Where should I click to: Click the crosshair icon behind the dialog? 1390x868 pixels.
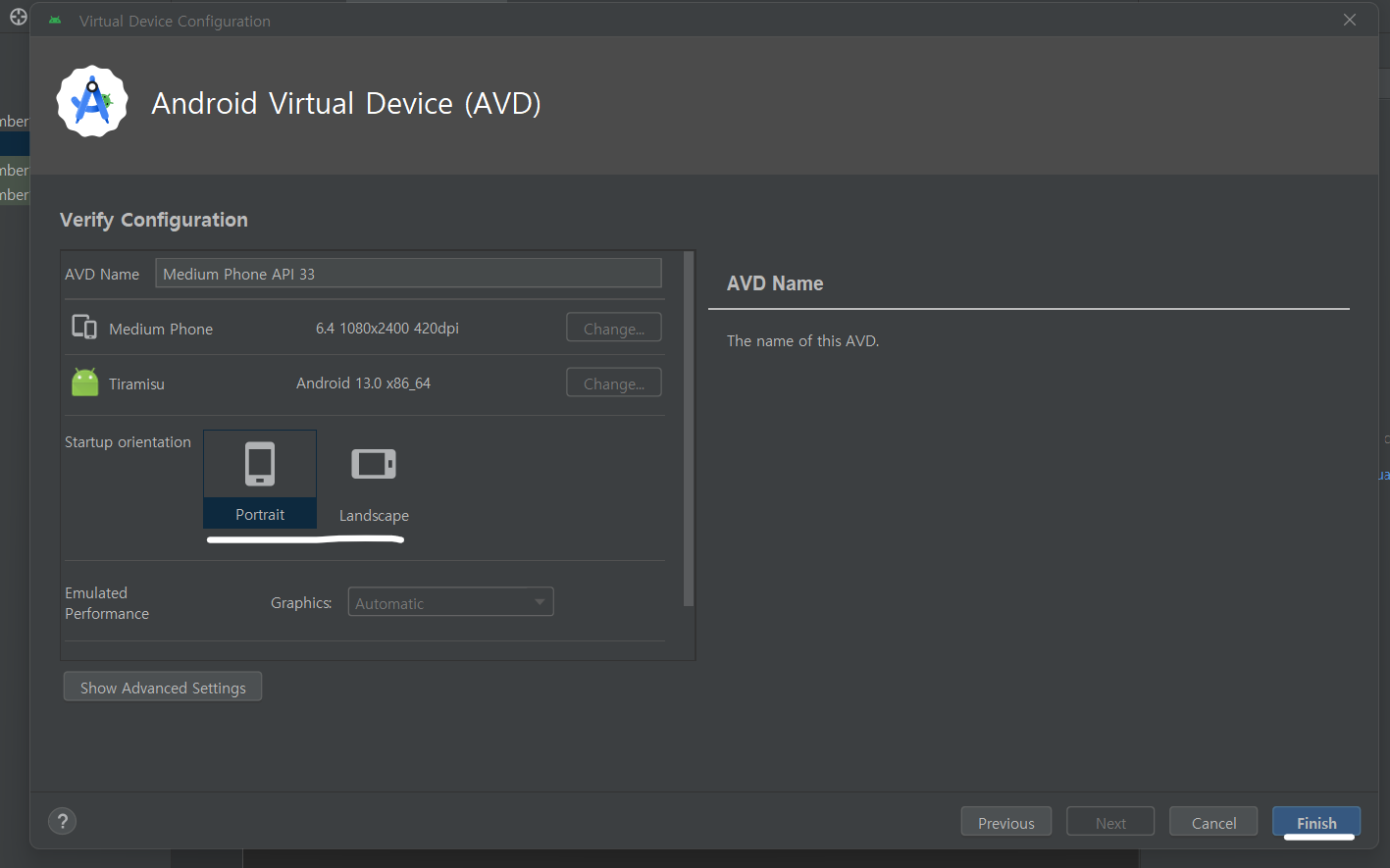(18, 17)
